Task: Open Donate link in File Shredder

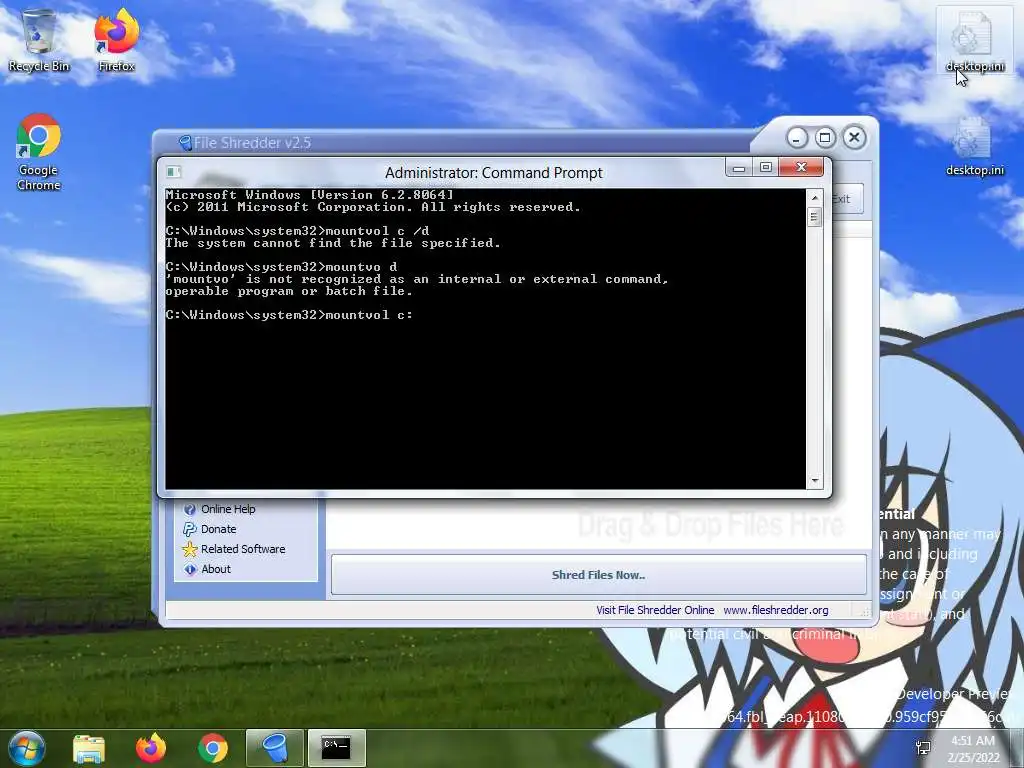Action: tap(218, 529)
